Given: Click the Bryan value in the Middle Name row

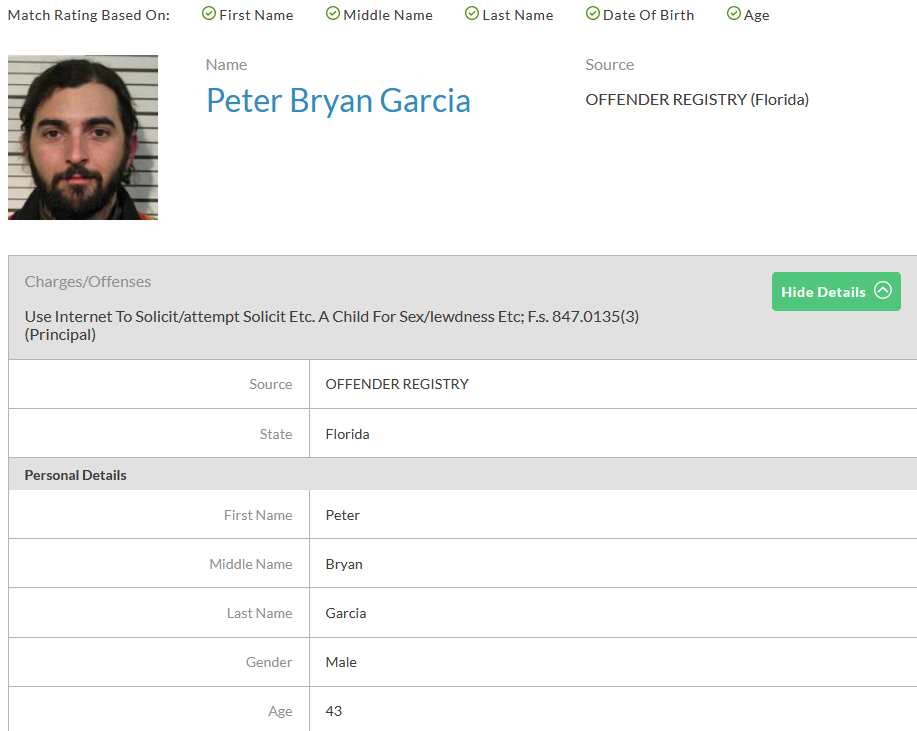Looking at the screenshot, I should pyautogui.click(x=344, y=564).
